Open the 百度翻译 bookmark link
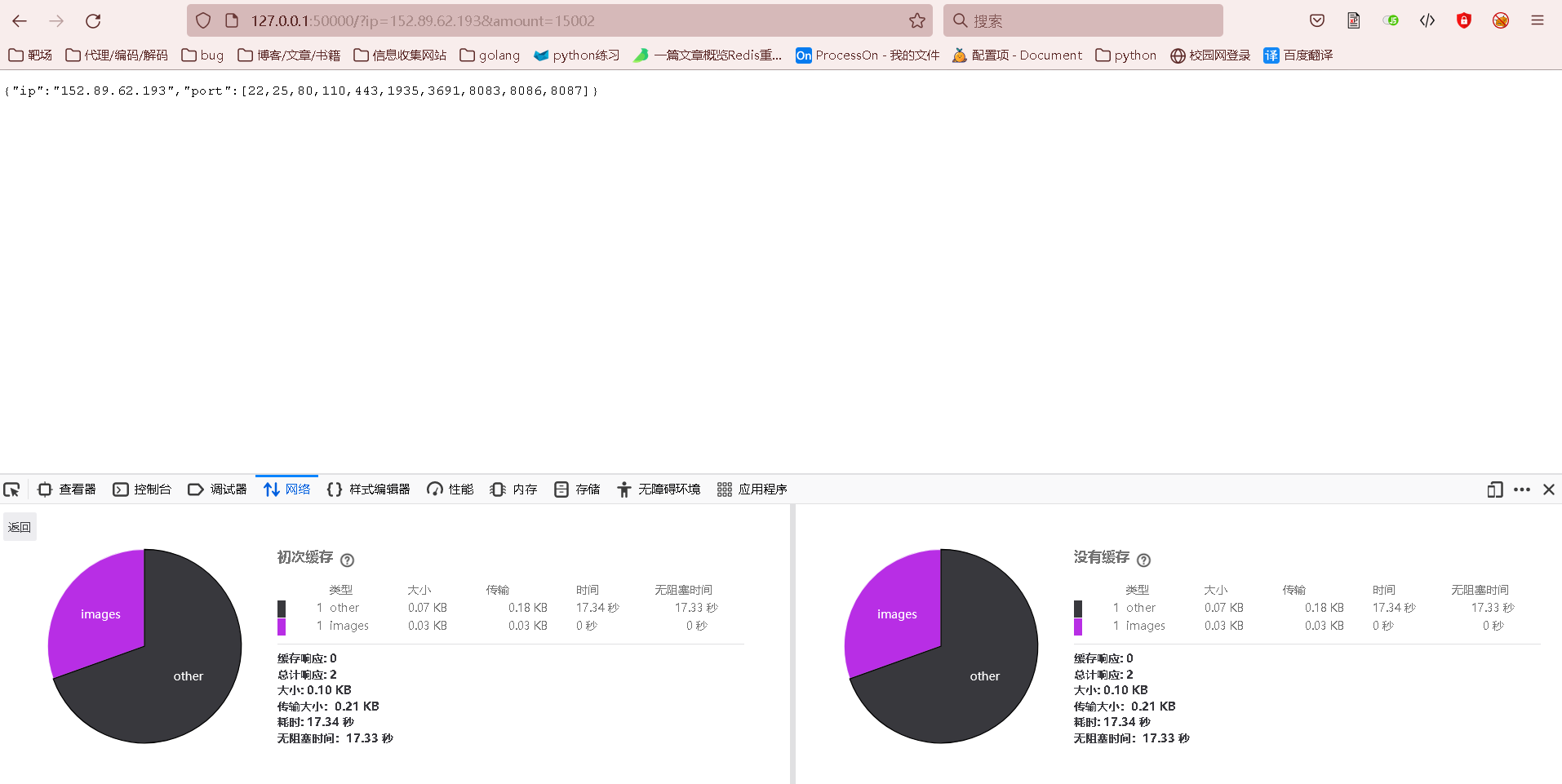Viewport: 1562px width, 784px height. 1298,55
